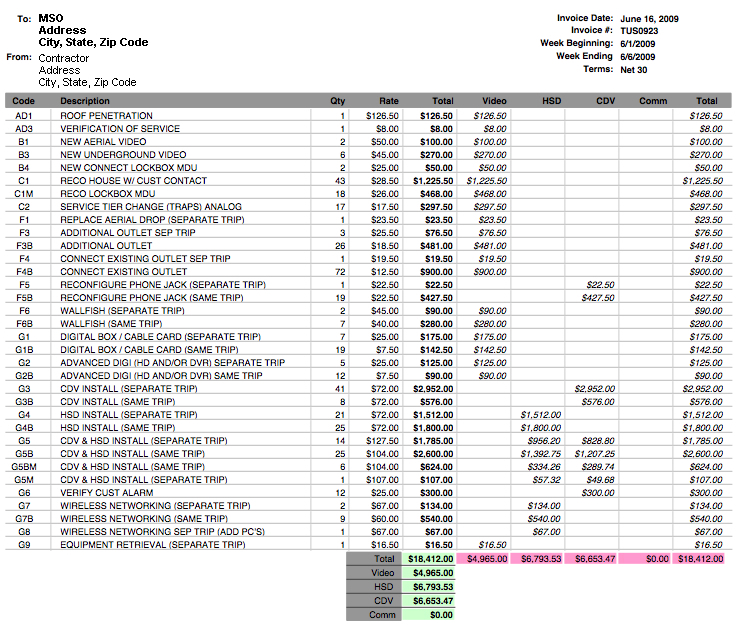Click the VERIFY CUST ALARM description cell
Viewport: 739px width, 625px height.
click(x=107, y=493)
